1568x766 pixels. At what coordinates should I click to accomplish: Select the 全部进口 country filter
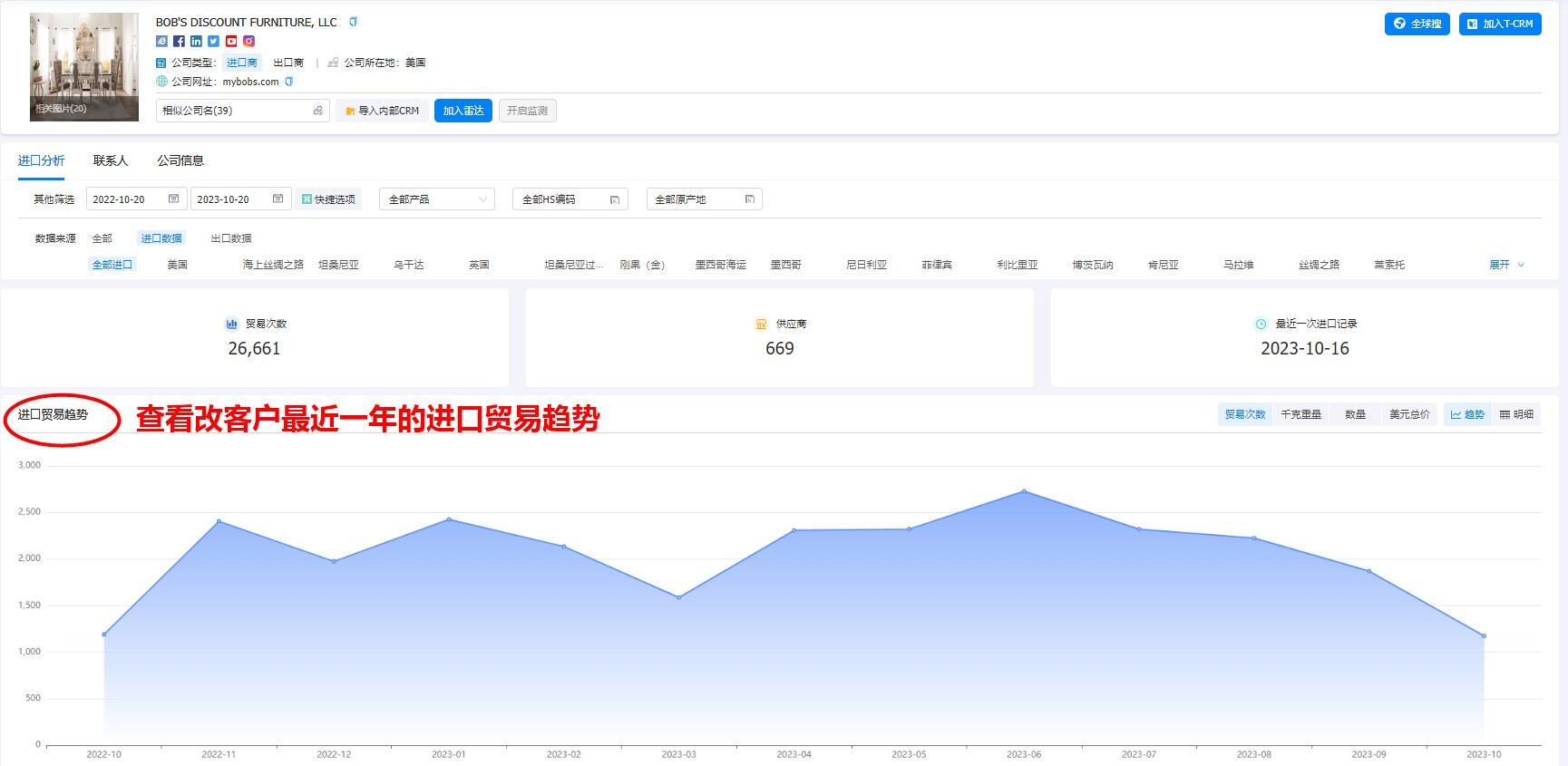pos(112,265)
